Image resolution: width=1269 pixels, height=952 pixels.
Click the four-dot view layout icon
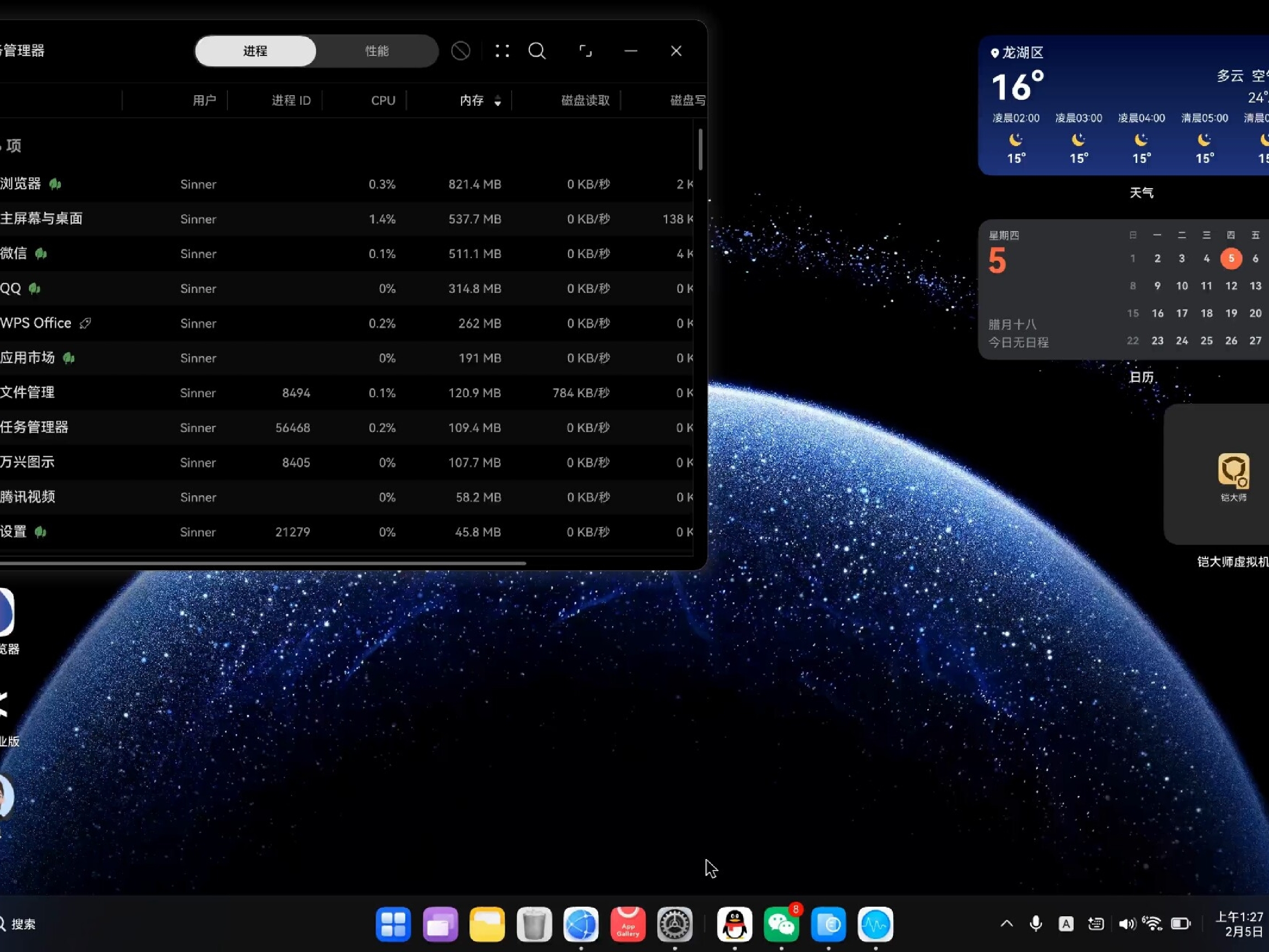(x=502, y=51)
